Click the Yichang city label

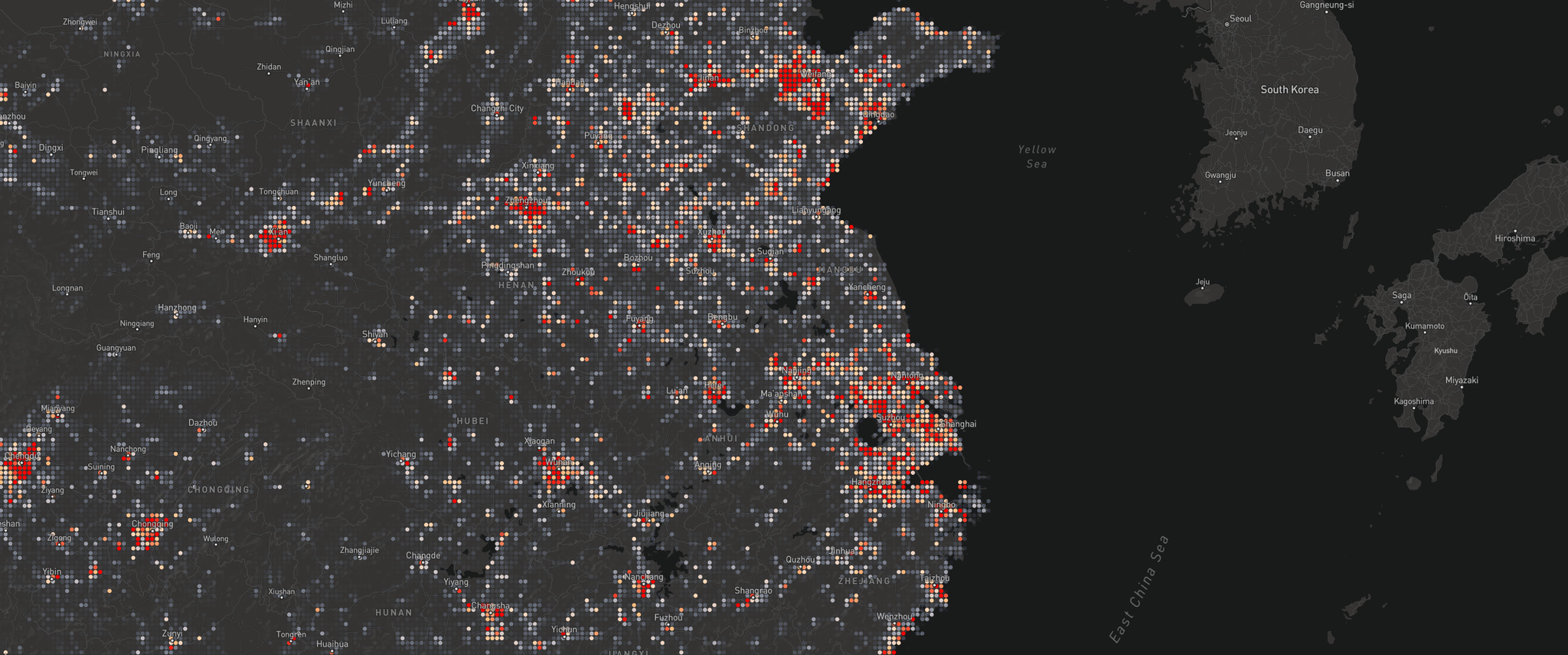click(400, 454)
